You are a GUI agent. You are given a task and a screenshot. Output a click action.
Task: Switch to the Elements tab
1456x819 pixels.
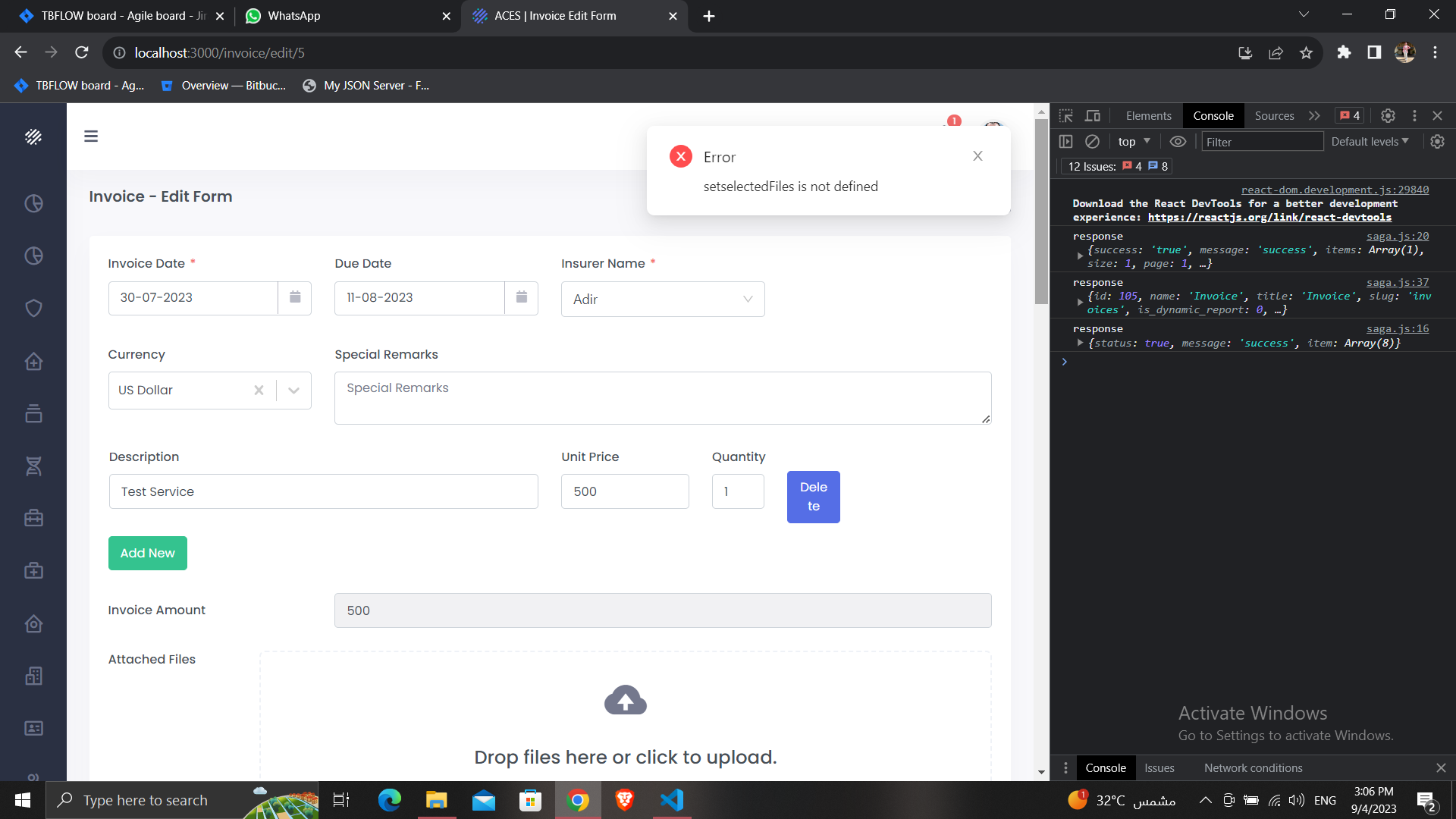click(1148, 115)
